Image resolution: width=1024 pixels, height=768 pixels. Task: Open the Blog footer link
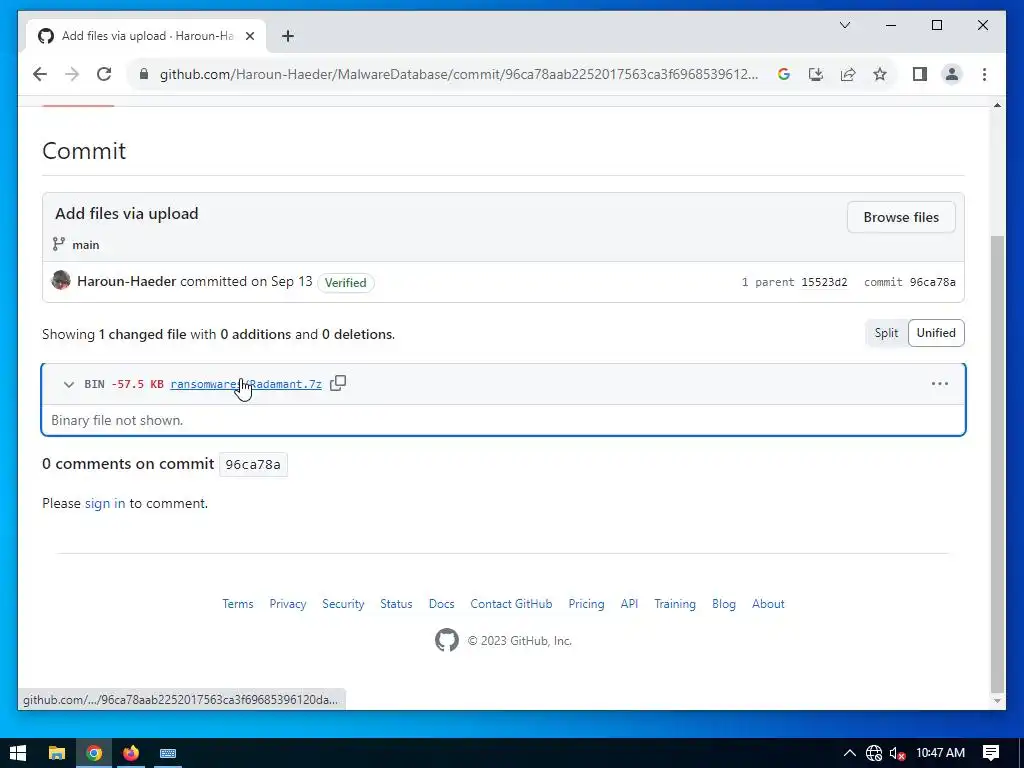tap(724, 604)
